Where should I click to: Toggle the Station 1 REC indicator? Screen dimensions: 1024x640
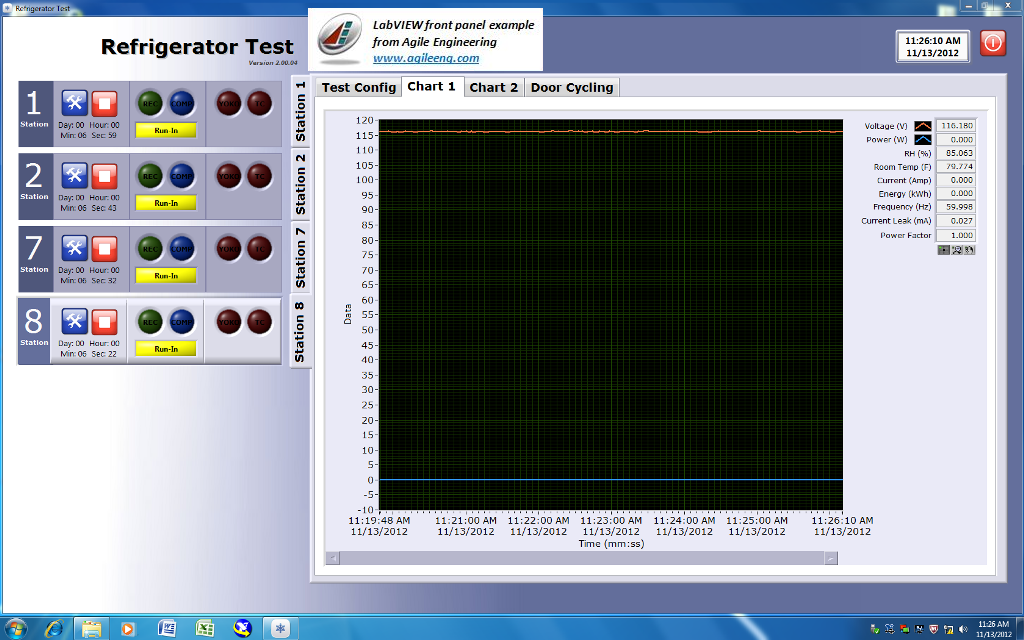coord(150,102)
